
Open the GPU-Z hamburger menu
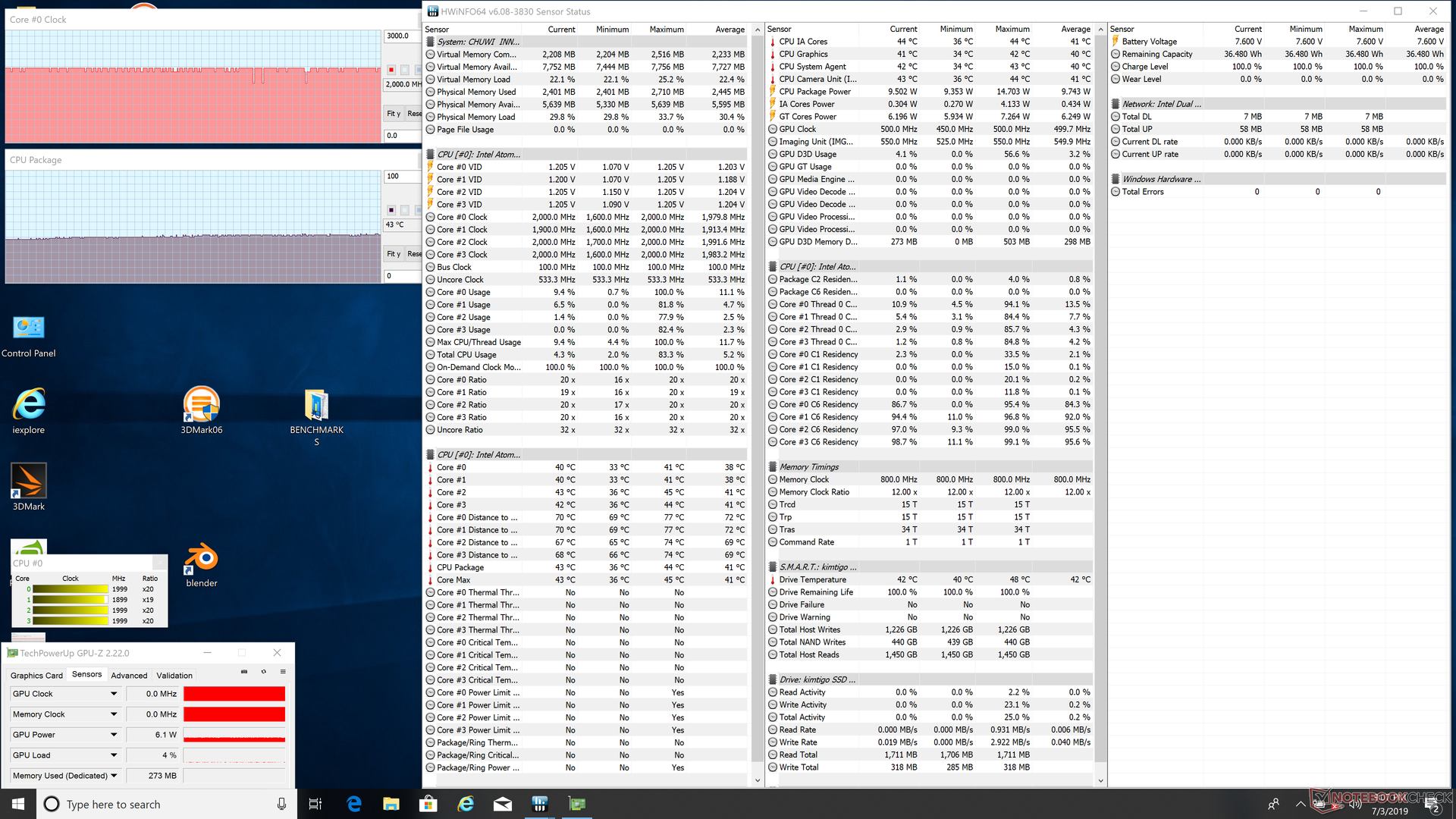tap(283, 672)
